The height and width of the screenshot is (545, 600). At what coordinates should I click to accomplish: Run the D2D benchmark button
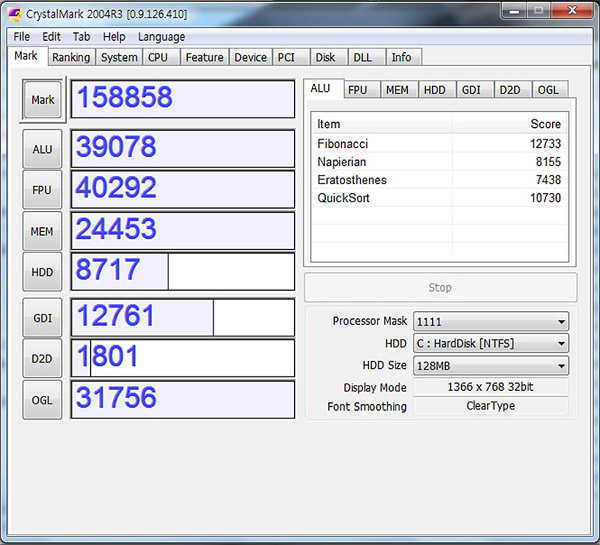coord(42,359)
